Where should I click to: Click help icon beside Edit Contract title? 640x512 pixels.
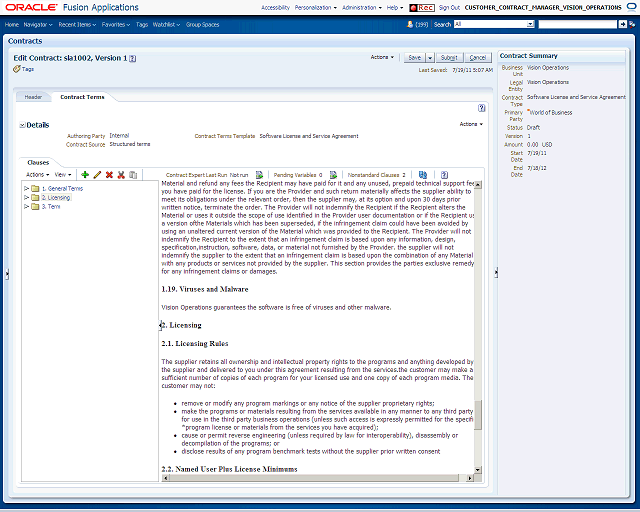tap(133, 58)
